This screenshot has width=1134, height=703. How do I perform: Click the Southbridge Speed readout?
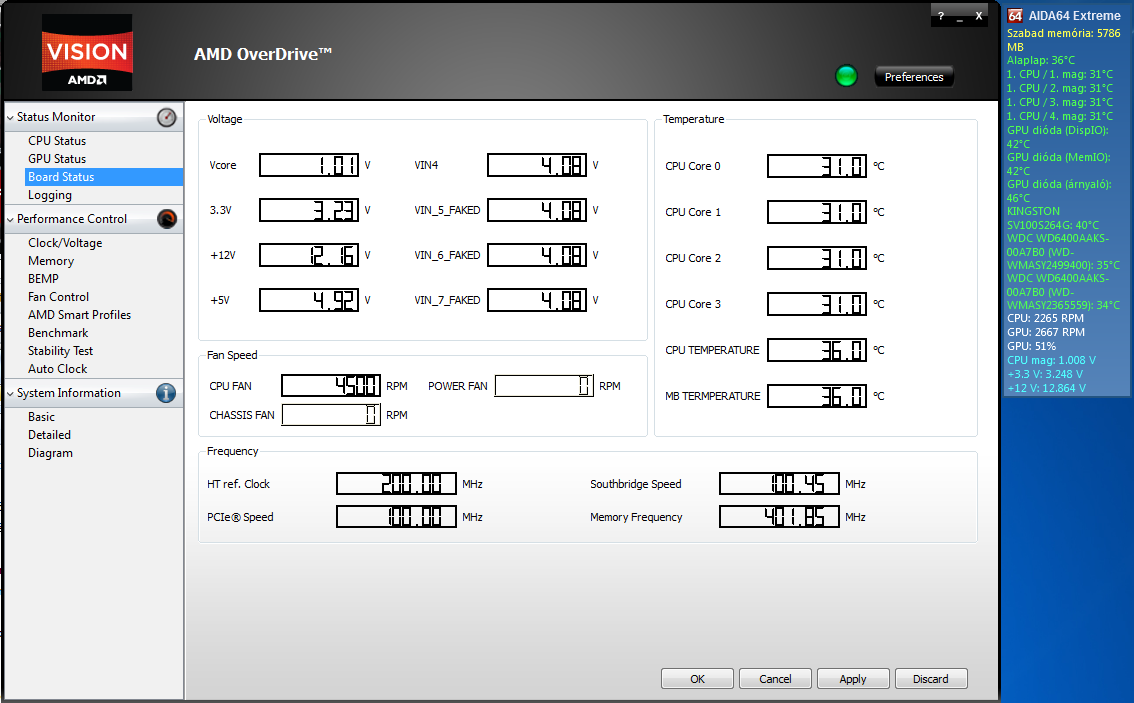tap(780, 484)
